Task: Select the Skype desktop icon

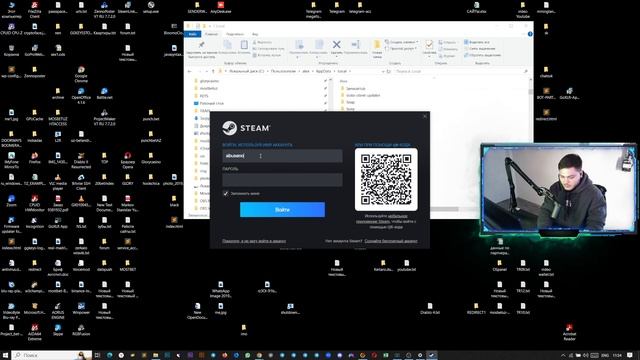Action: (x=58, y=330)
